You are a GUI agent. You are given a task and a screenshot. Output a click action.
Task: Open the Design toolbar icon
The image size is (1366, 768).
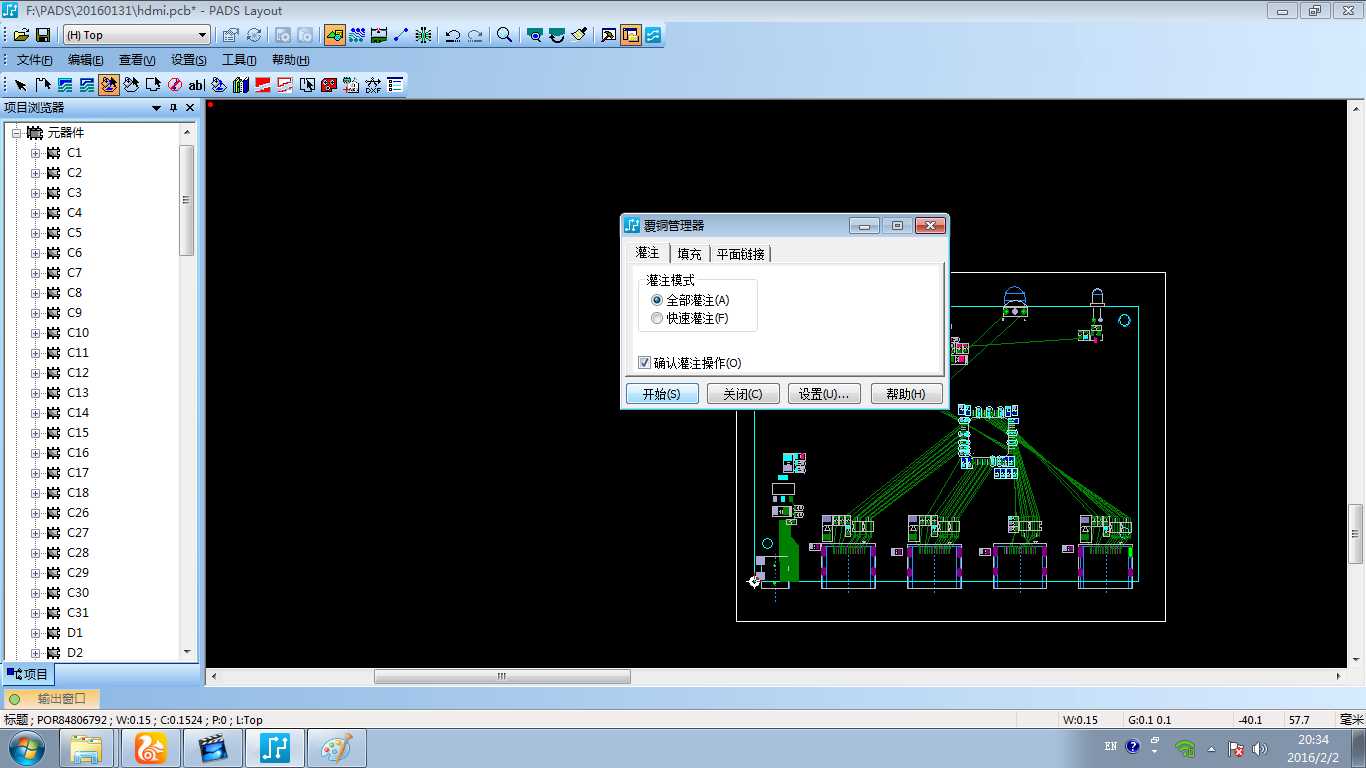[357, 35]
